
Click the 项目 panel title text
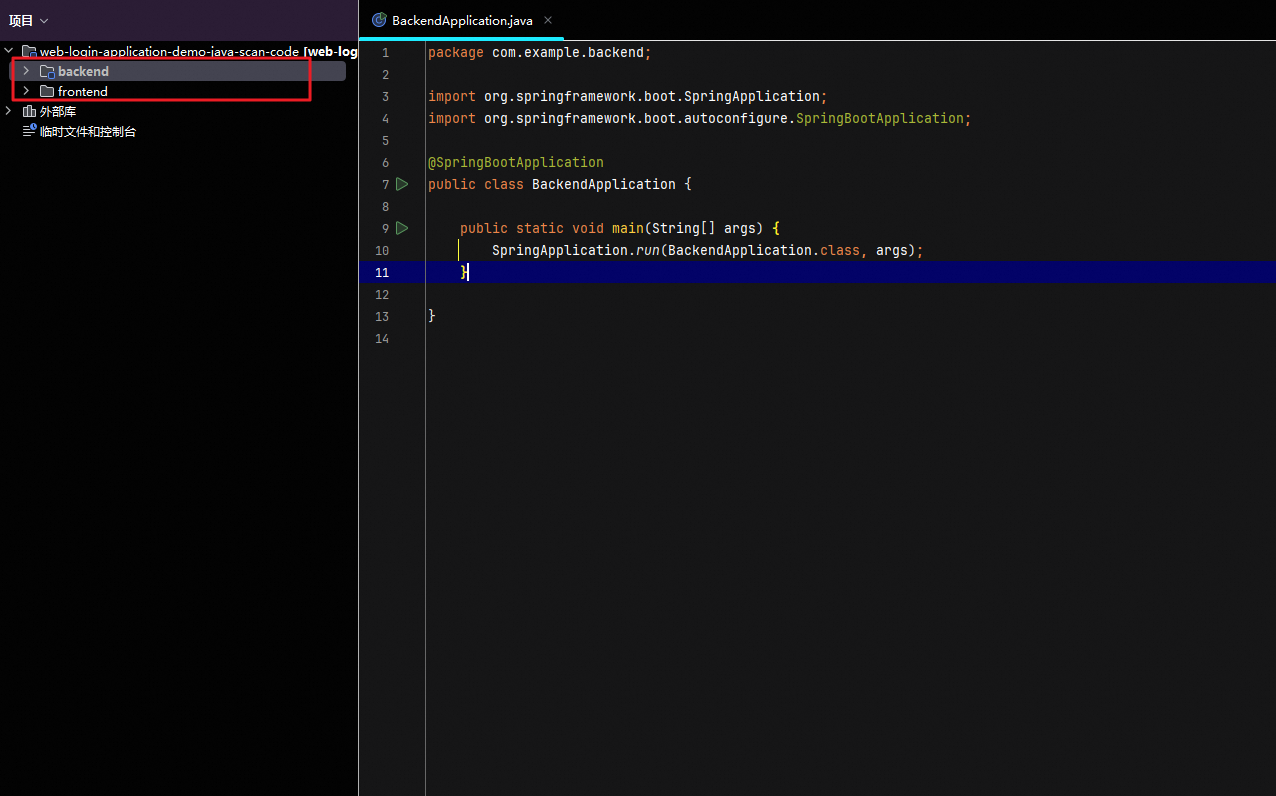pos(21,21)
